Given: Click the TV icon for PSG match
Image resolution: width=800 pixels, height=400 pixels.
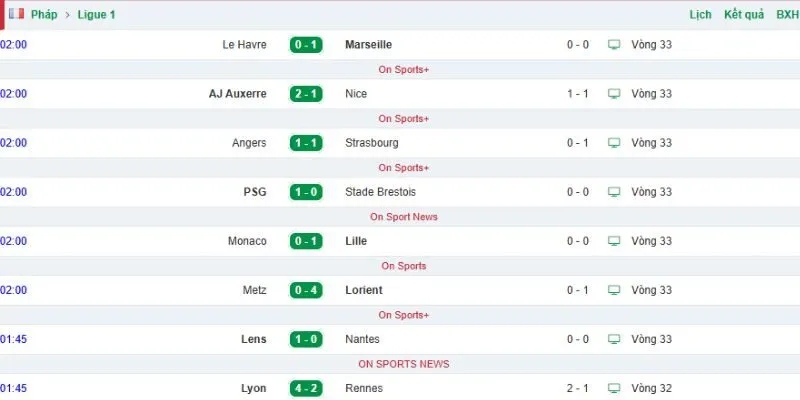Looking at the screenshot, I should point(614,192).
